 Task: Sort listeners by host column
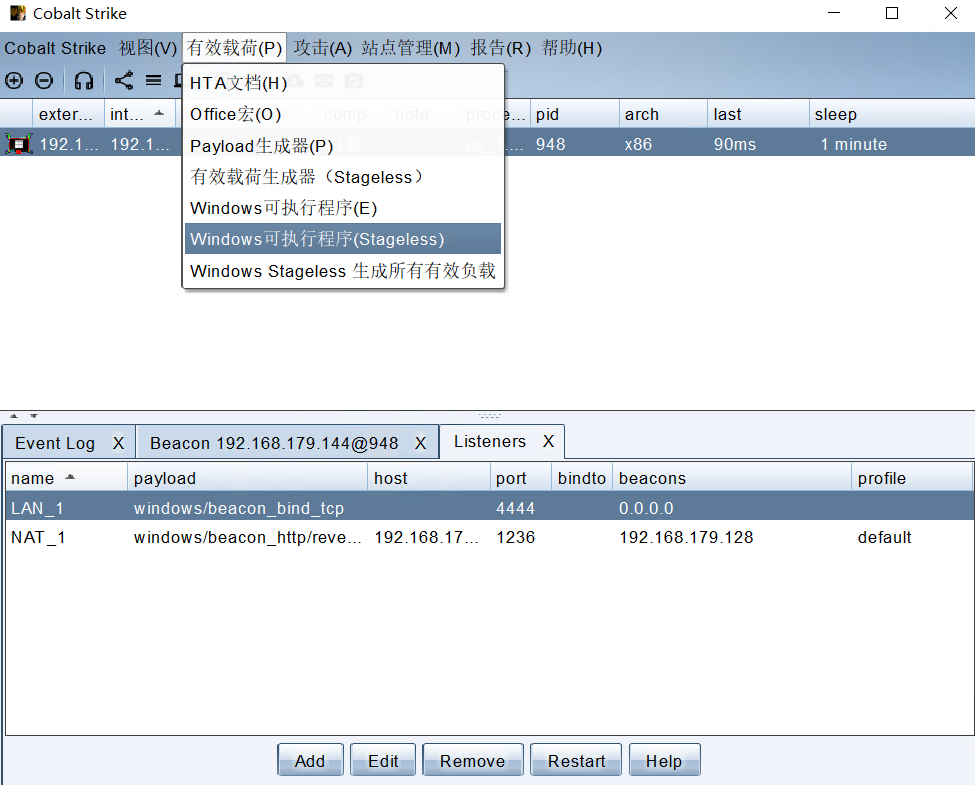tap(429, 478)
